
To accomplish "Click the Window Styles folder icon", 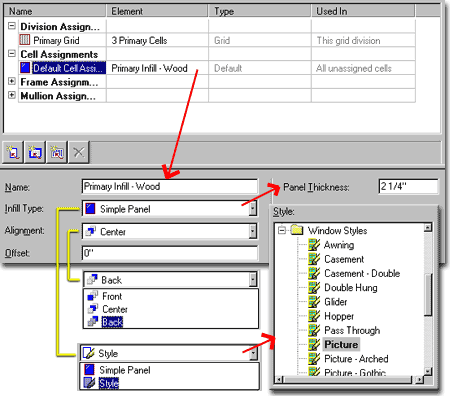I will tap(297, 230).
